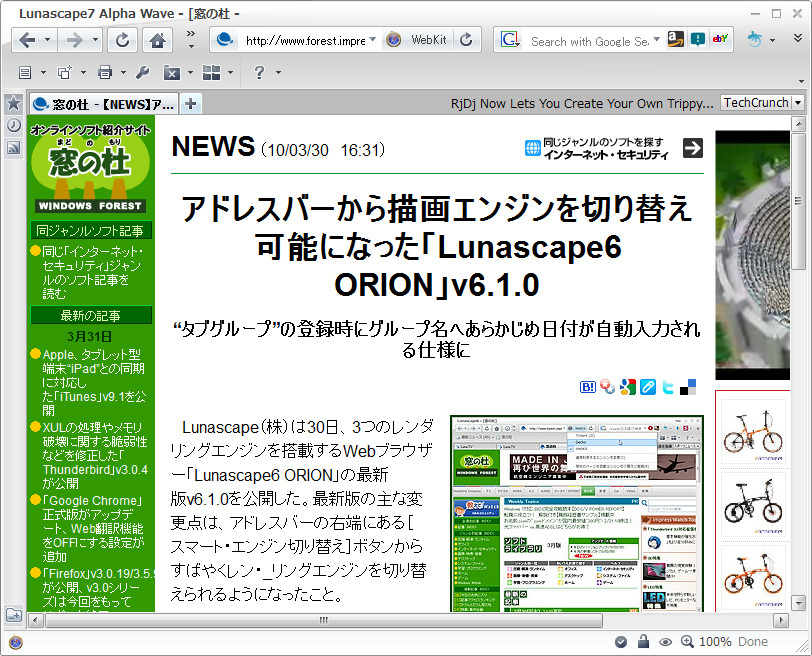Screen dimensions: 812x656
Task: Search with the eBay icon
Action: pos(720,39)
